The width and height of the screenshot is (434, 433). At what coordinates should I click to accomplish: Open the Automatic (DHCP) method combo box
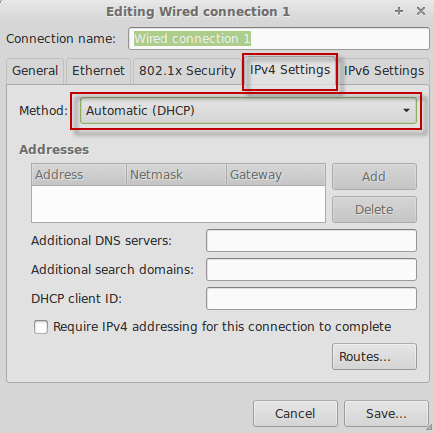click(248, 111)
